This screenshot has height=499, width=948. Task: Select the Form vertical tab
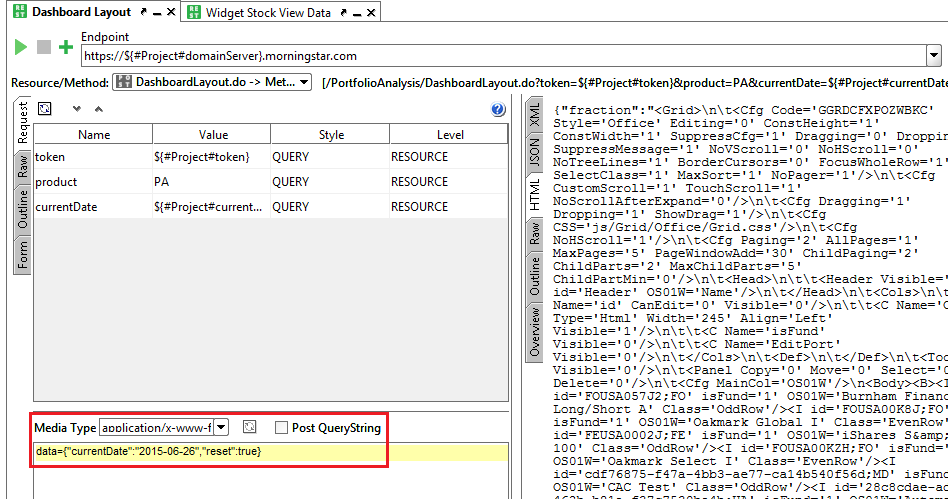pos(22,255)
